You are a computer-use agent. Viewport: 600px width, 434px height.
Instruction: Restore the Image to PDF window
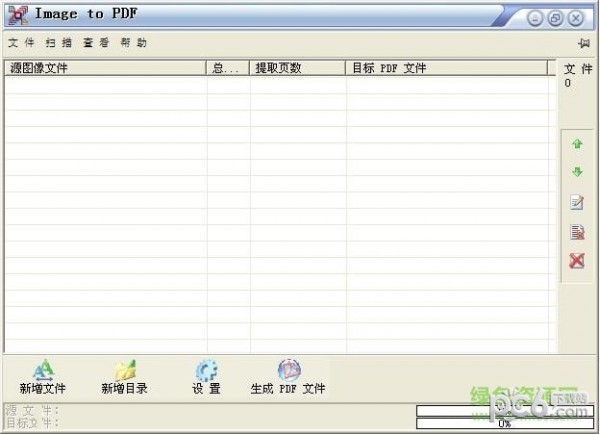(555, 18)
